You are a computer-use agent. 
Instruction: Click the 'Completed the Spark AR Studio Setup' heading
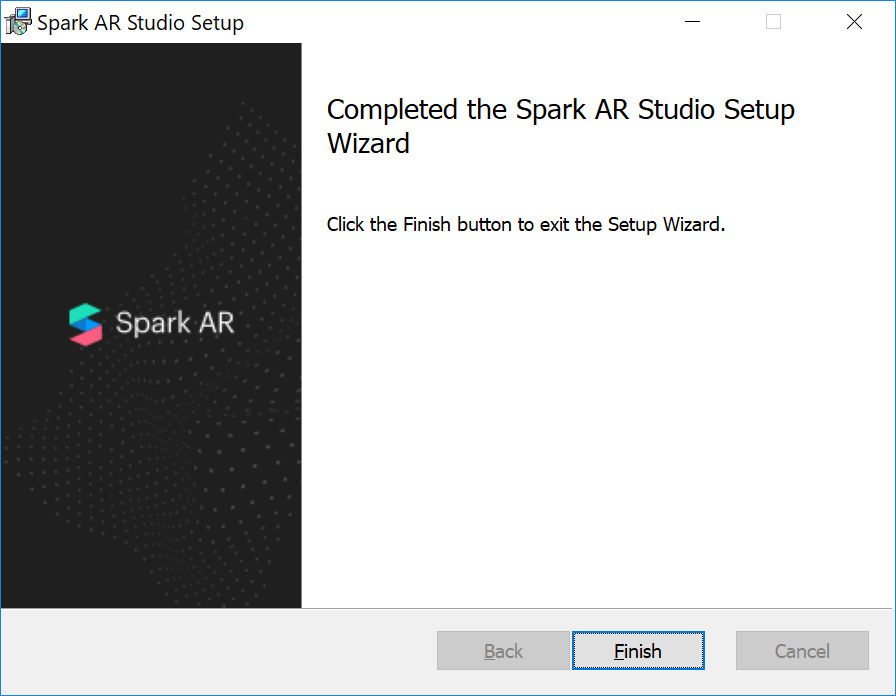coord(560,109)
